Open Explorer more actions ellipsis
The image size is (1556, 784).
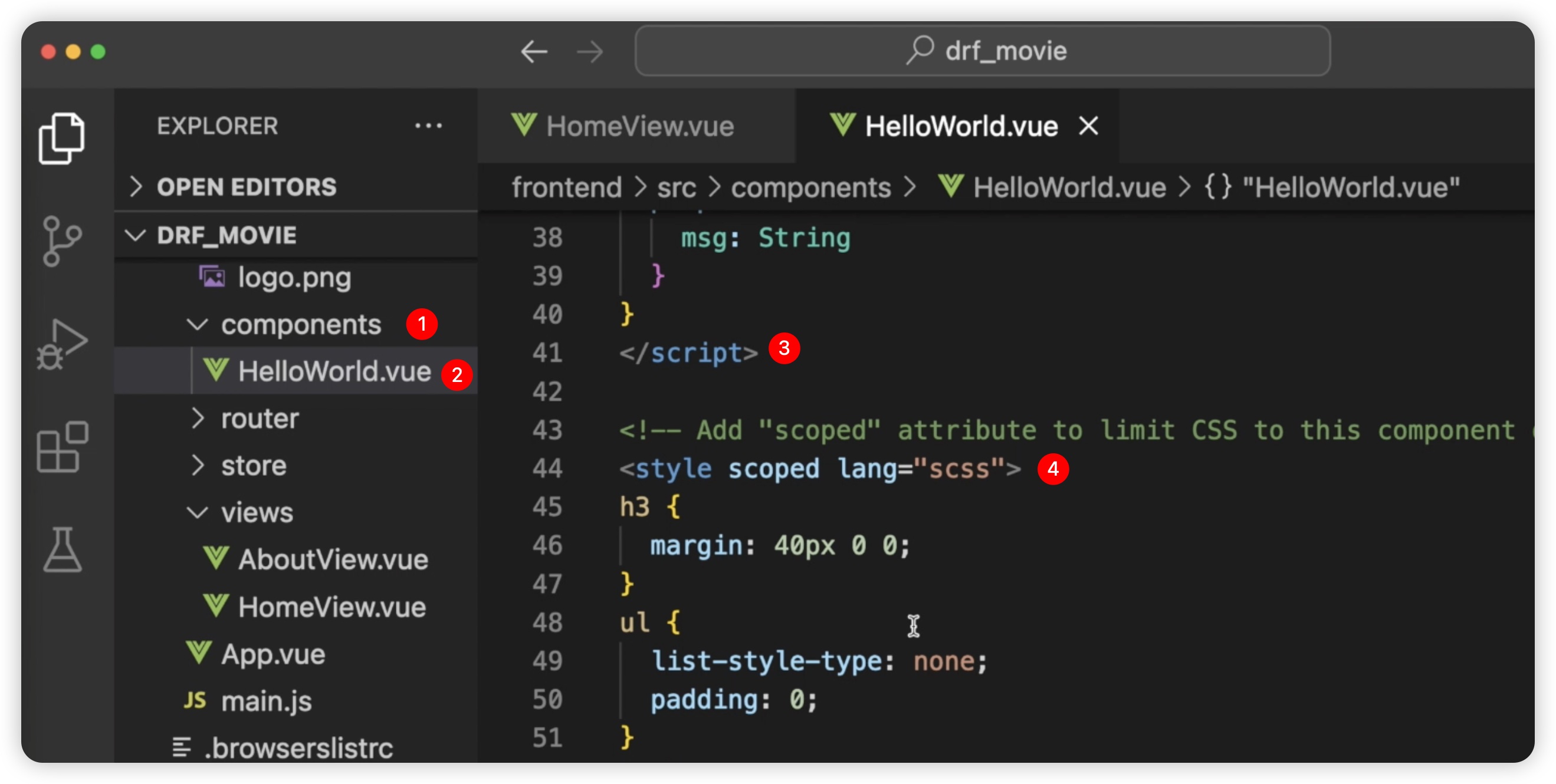tap(428, 126)
